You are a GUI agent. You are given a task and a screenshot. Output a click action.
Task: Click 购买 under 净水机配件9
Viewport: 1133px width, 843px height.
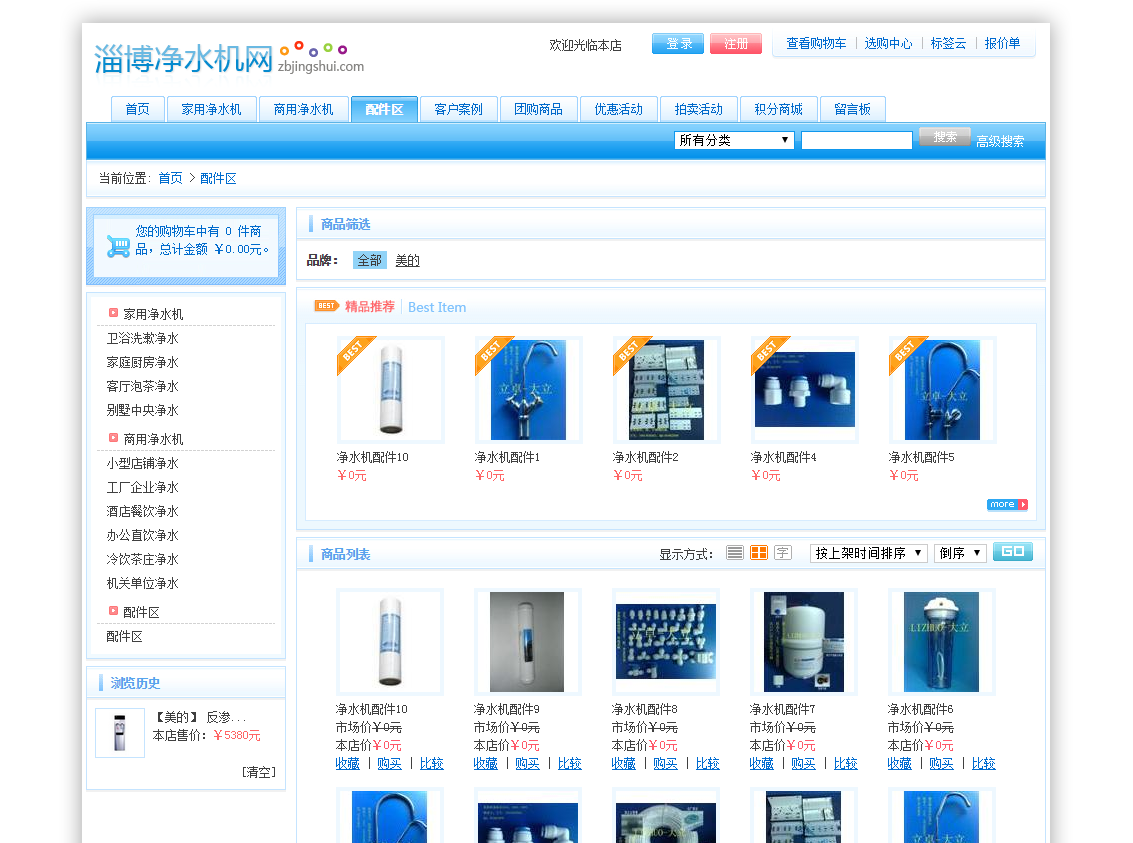527,763
